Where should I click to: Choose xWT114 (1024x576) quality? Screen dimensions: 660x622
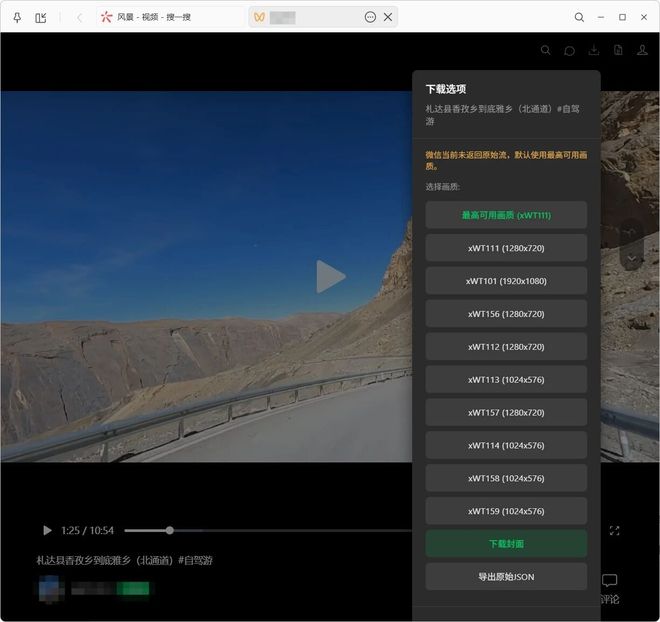click(506, 445)
